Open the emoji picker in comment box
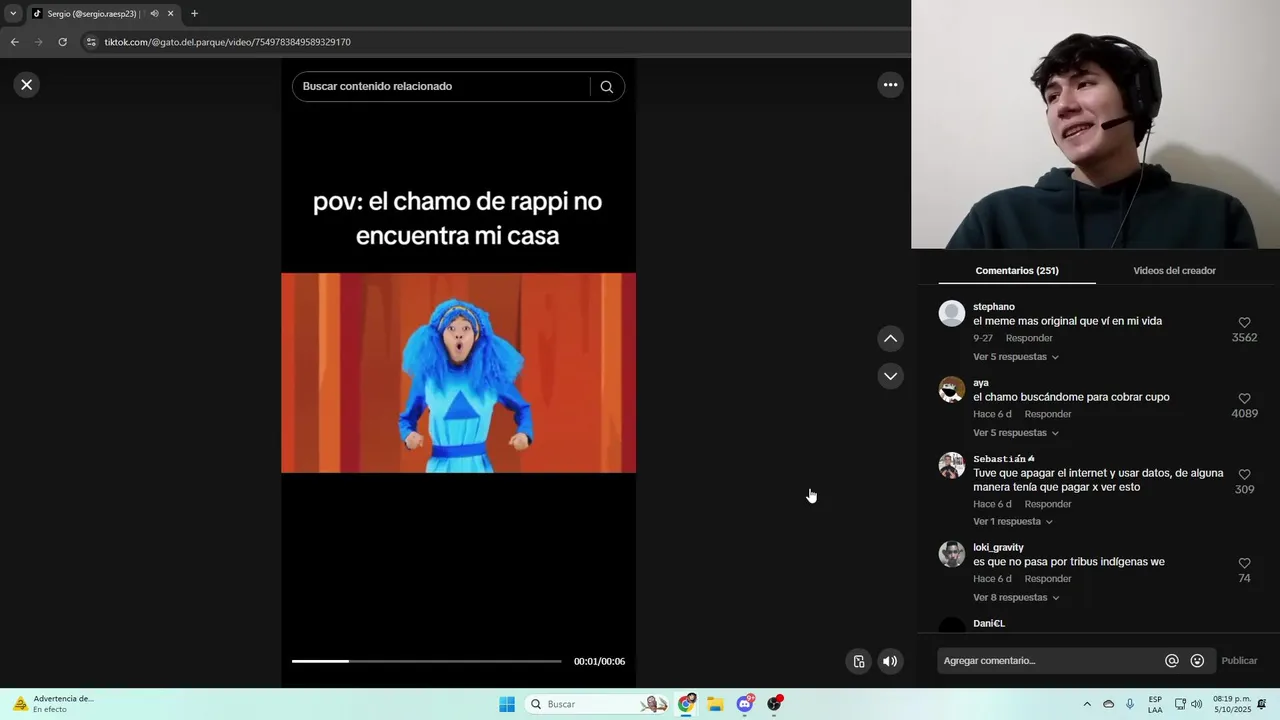Screen dimensions: 1280x720 [x=1197, y=661]
